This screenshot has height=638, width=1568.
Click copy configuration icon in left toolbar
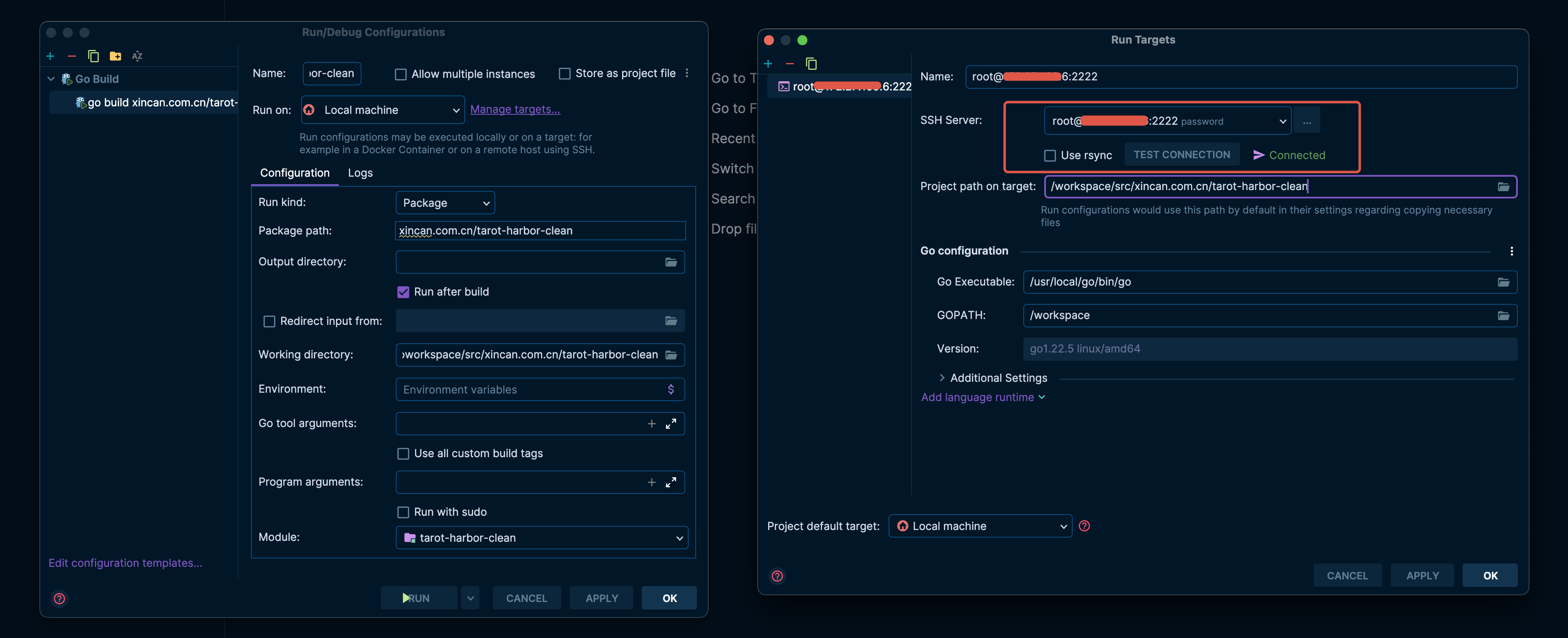93,56
